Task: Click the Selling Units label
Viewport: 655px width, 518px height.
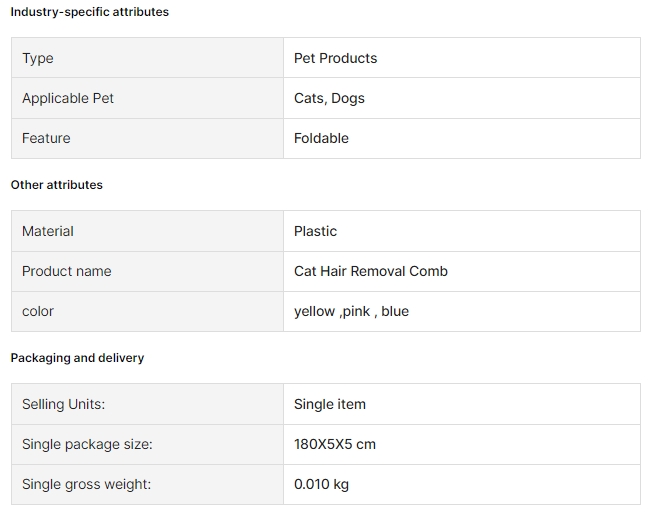Action: [x=63, y=404]
